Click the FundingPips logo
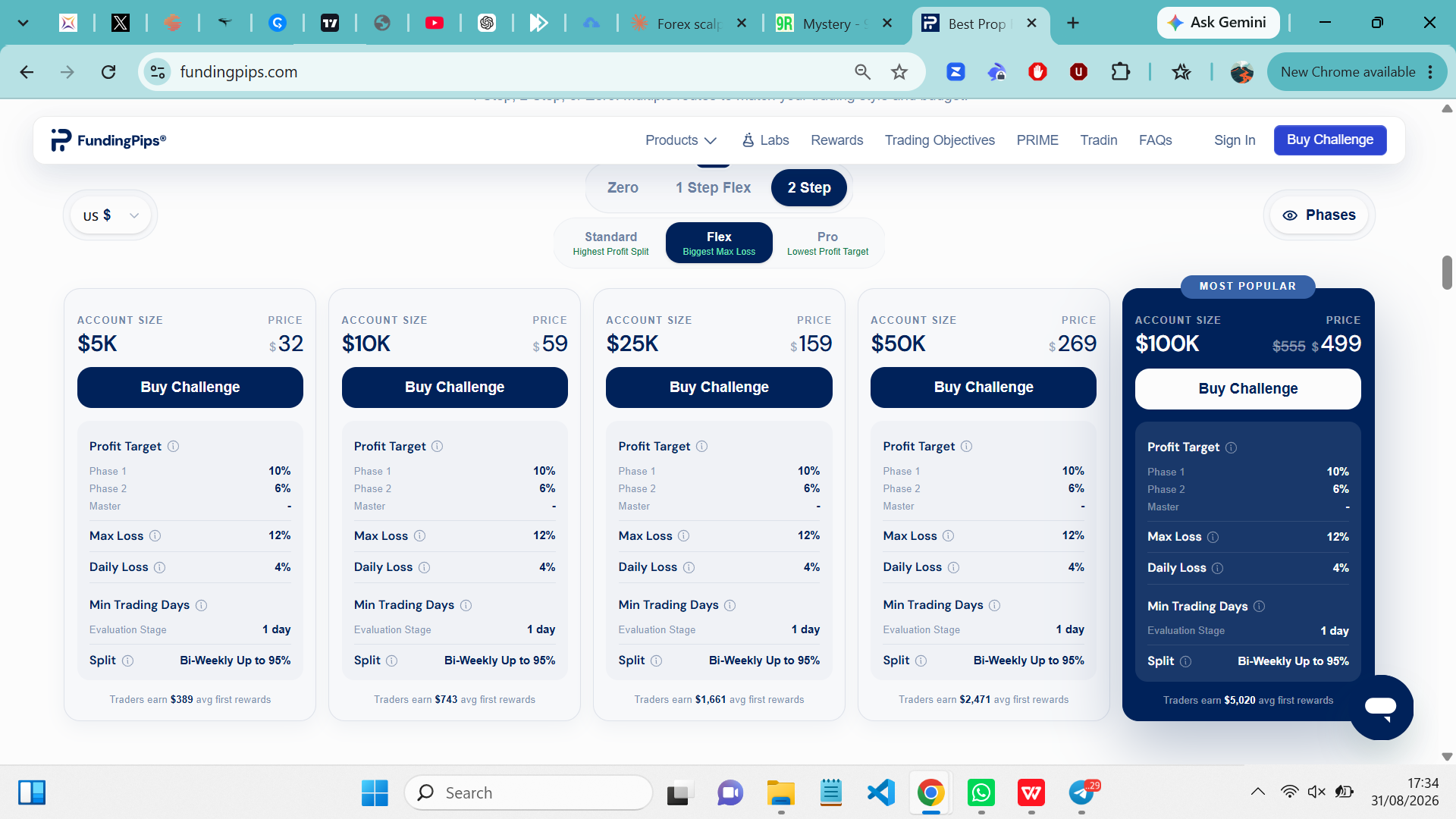The width and height of the screenshot is (1456, 819). (108, 140)
